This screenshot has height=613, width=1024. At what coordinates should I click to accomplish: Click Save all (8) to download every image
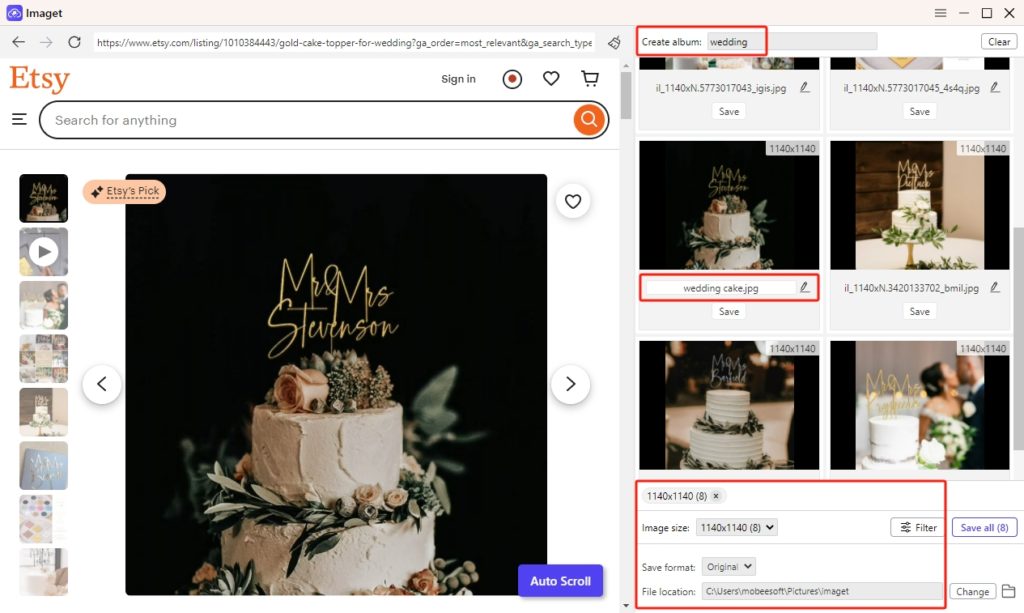(x=984, y=527)
